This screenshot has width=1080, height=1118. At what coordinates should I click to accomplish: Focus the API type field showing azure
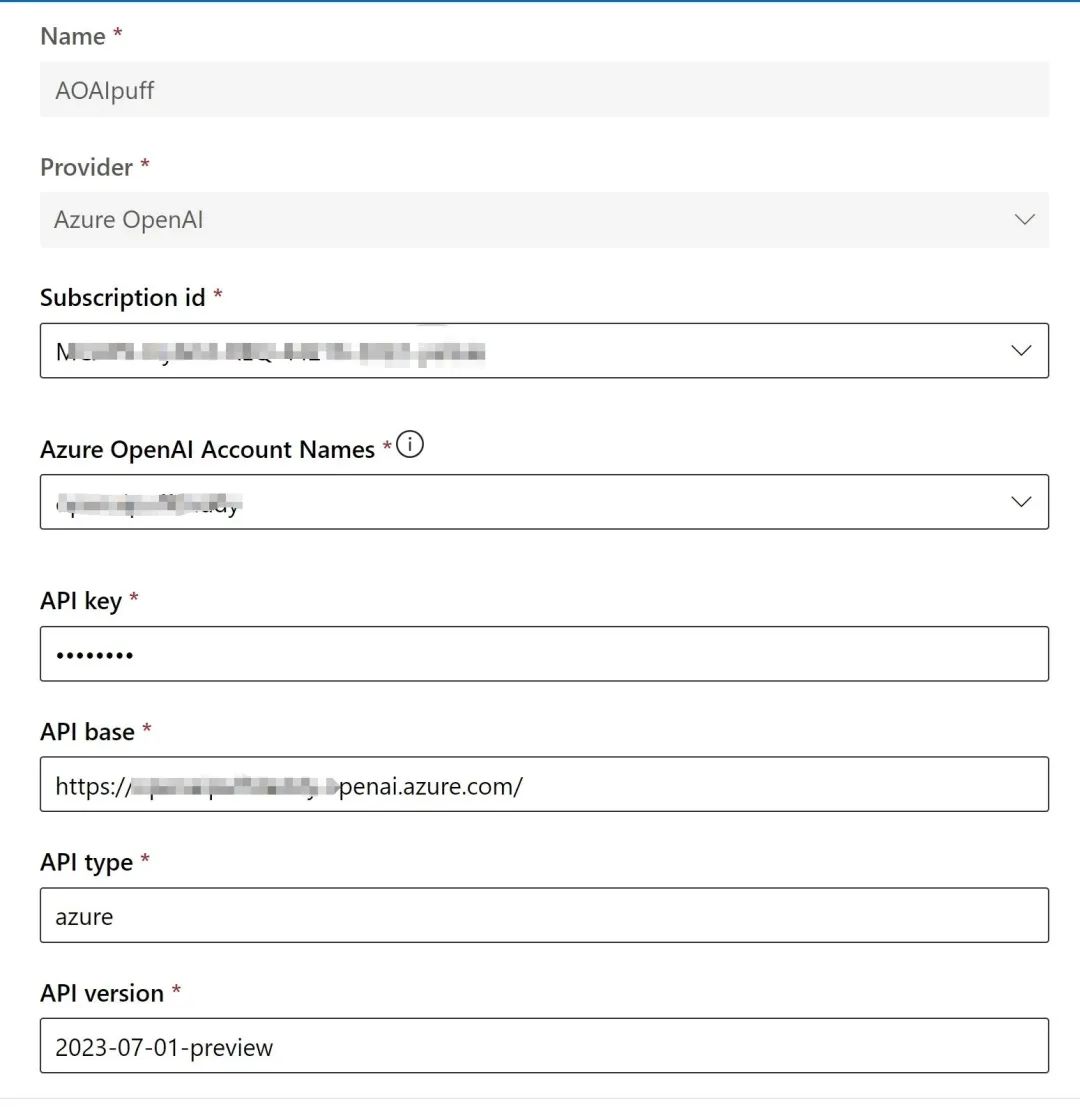[544, 916]
